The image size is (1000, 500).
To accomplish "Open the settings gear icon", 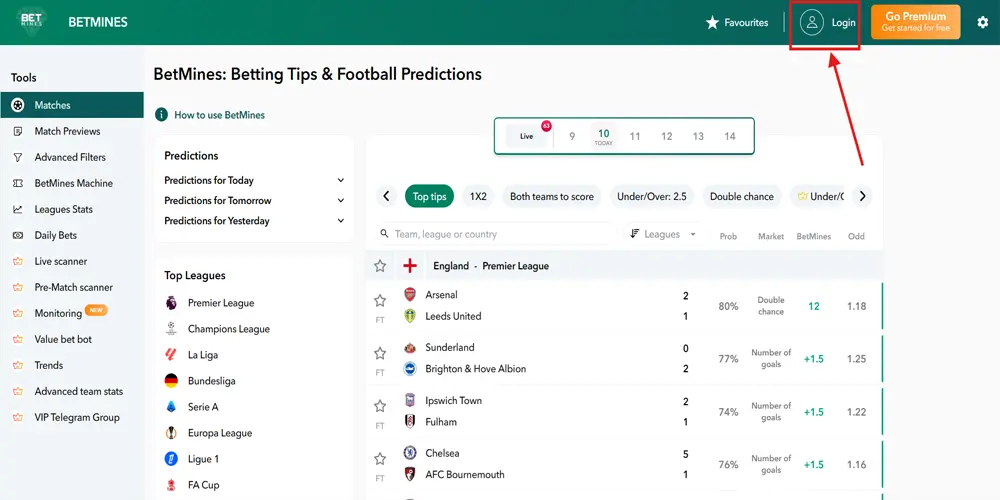I will (x=982, y=22).
